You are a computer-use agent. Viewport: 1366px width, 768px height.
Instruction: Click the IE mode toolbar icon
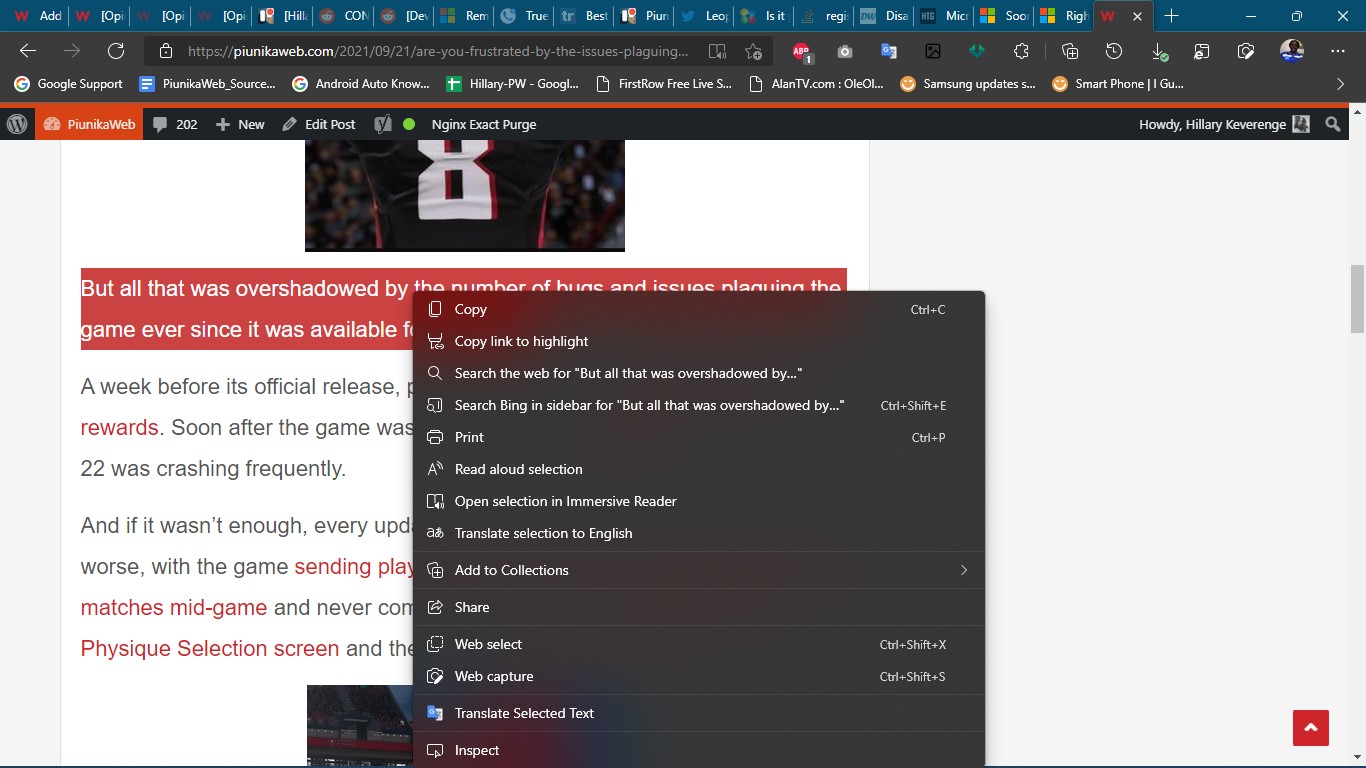[1202, 51]
